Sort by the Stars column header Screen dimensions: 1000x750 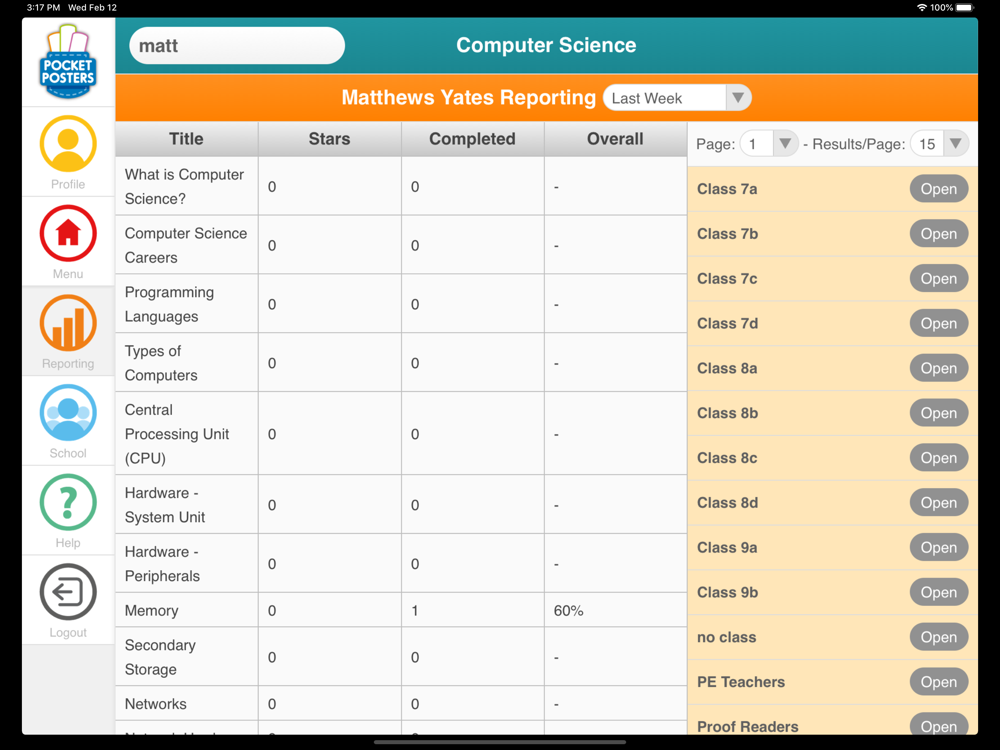(x=329, y=139)
